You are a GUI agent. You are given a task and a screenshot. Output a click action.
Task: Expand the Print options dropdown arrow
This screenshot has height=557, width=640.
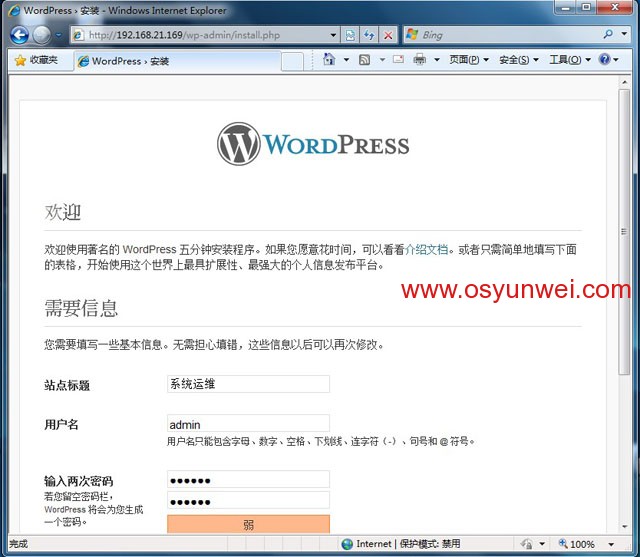(437, 60)
